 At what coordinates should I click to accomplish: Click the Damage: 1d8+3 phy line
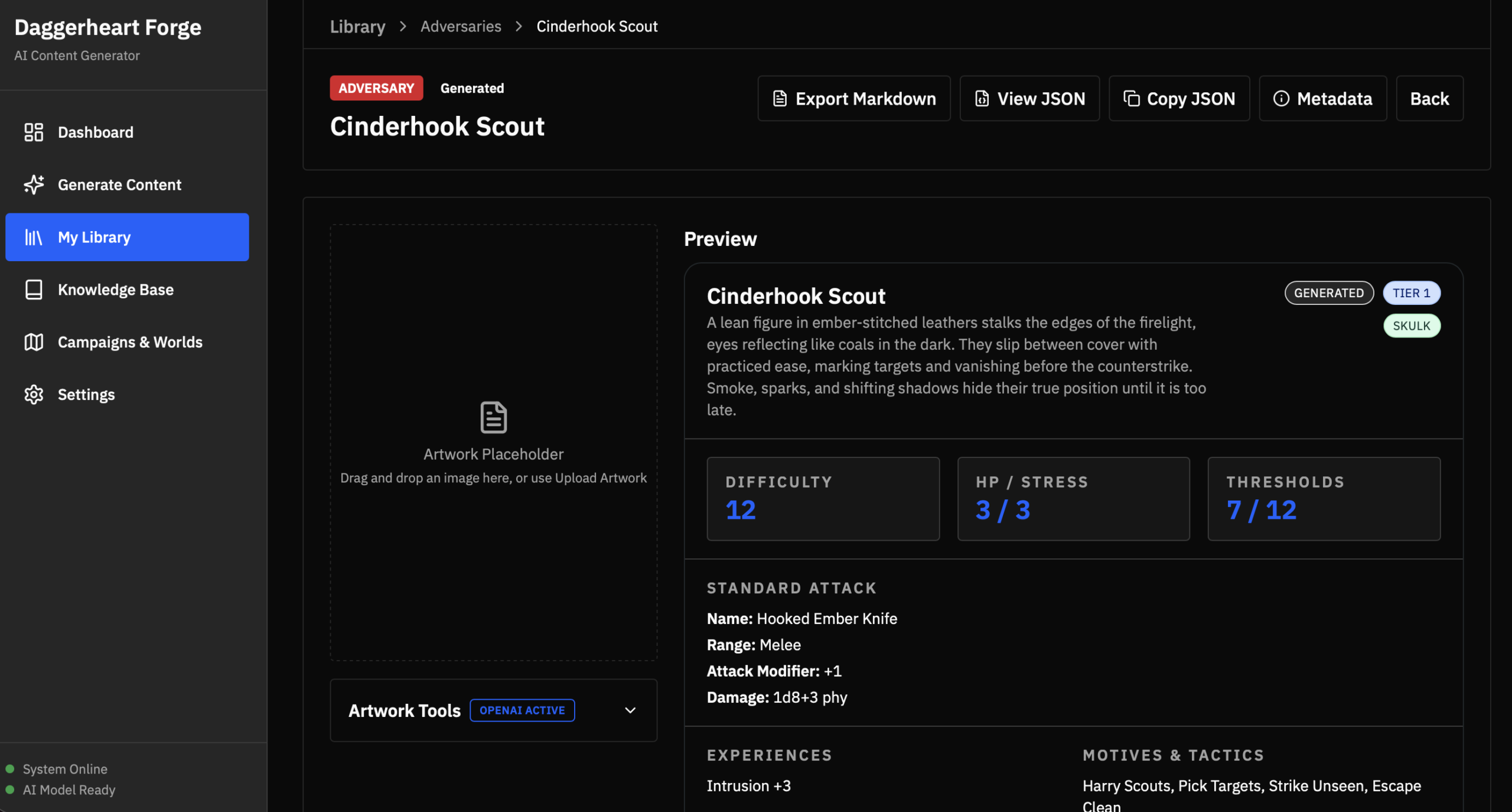pos(777,697)
